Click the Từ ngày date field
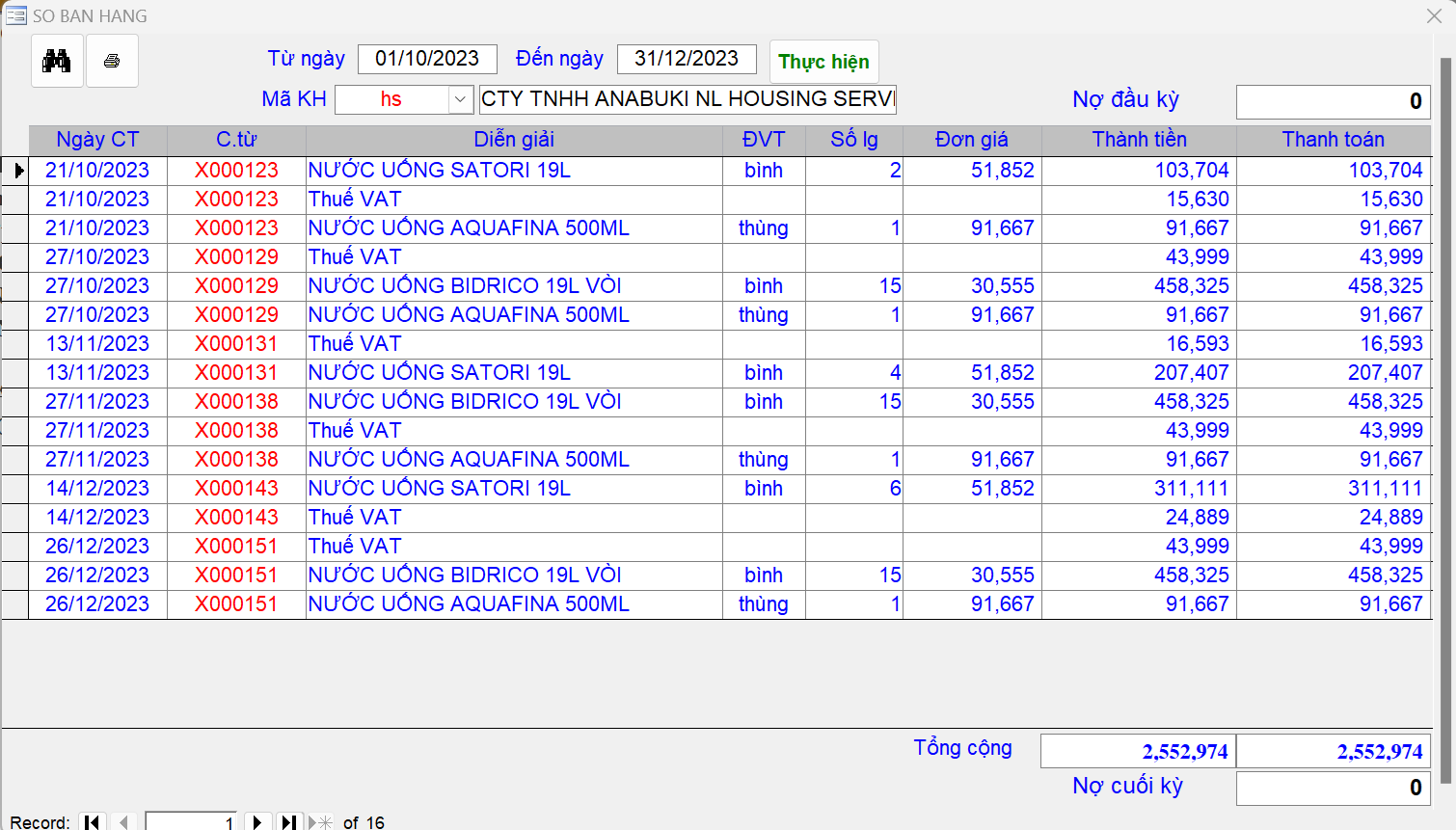1456x830 pixels. pyautogui.click(x=427, y=59)
